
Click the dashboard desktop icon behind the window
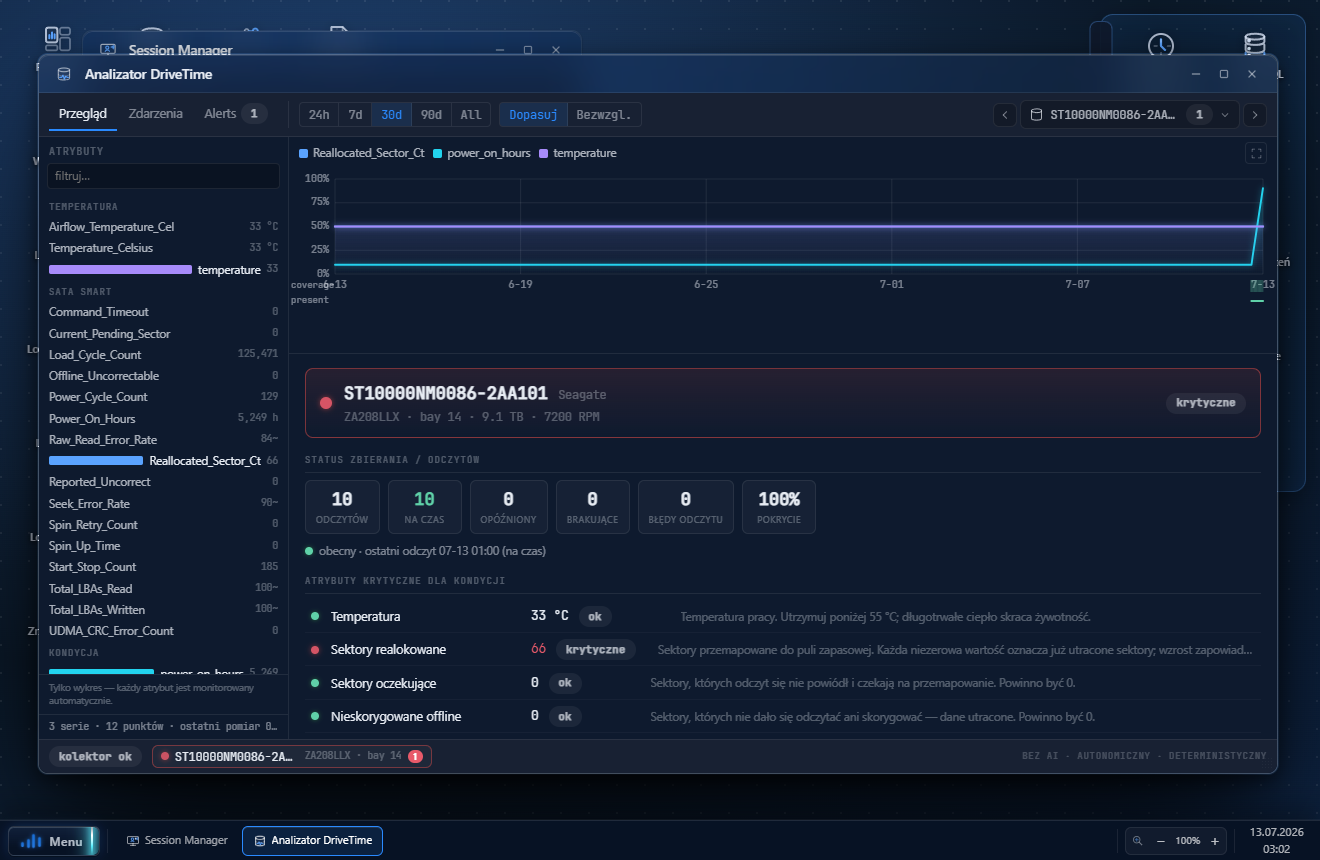coord(58,40)
